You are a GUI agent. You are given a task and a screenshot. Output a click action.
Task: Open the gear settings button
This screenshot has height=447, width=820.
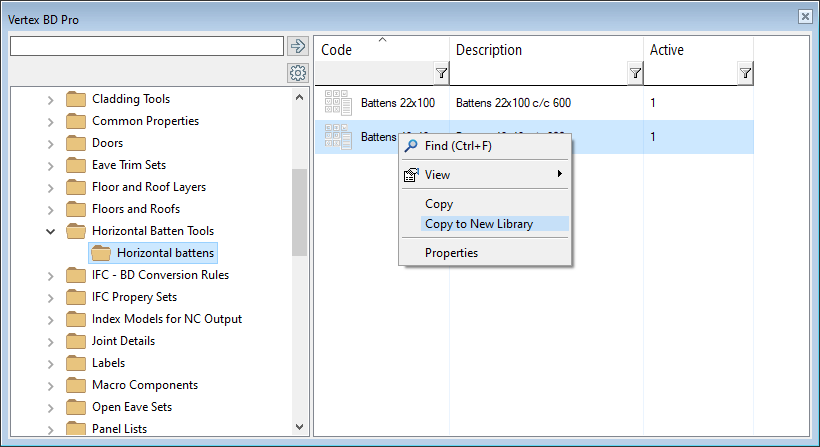point(297,73)
